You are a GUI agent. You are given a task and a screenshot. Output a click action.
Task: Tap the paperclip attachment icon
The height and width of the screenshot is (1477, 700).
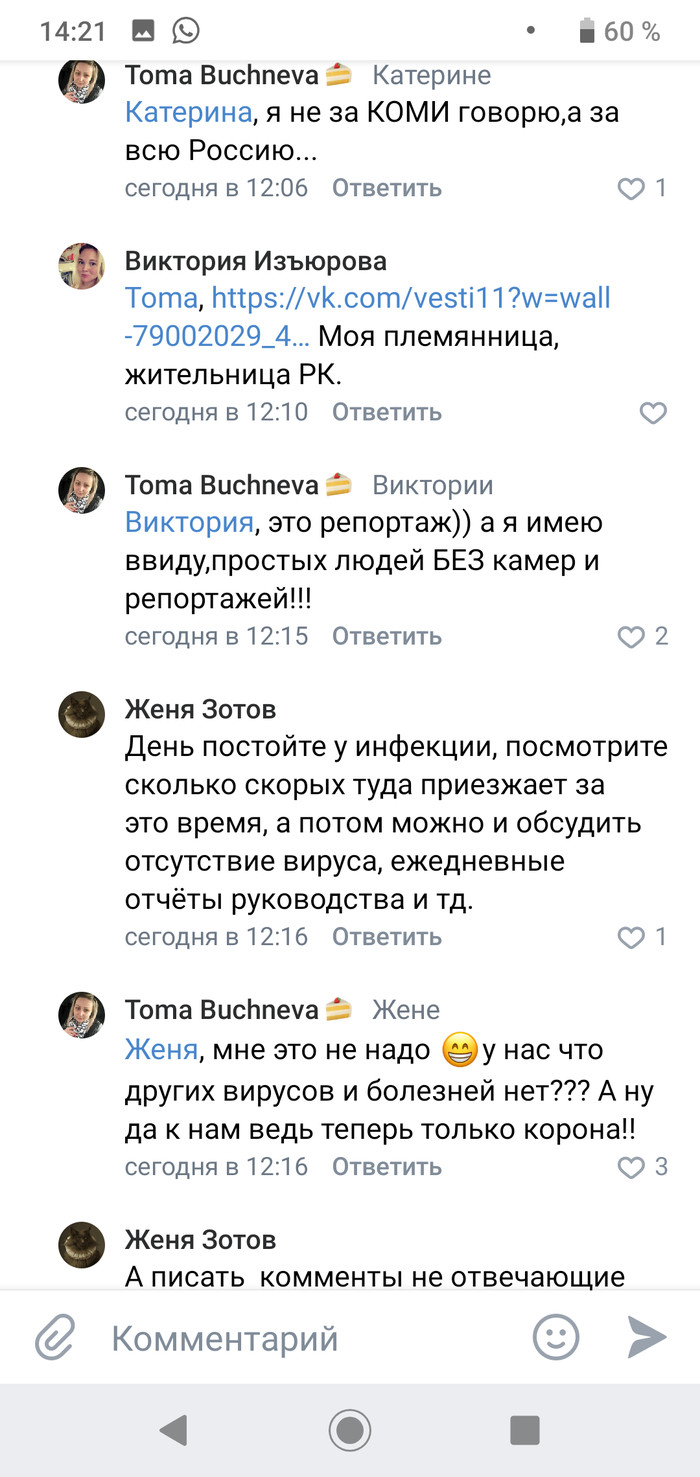click(55, 1338)
